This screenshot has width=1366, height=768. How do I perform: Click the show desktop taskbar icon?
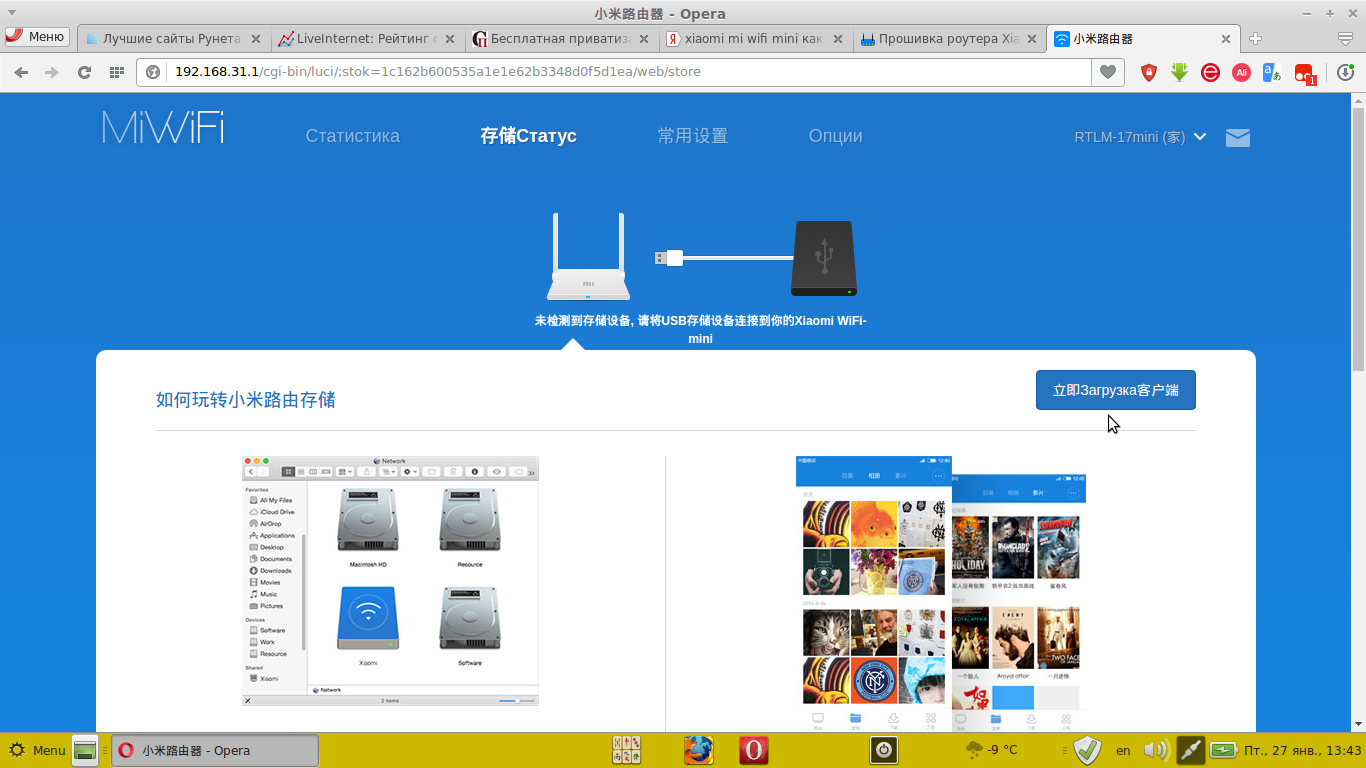pyautogui.click(x=85, y=750)
